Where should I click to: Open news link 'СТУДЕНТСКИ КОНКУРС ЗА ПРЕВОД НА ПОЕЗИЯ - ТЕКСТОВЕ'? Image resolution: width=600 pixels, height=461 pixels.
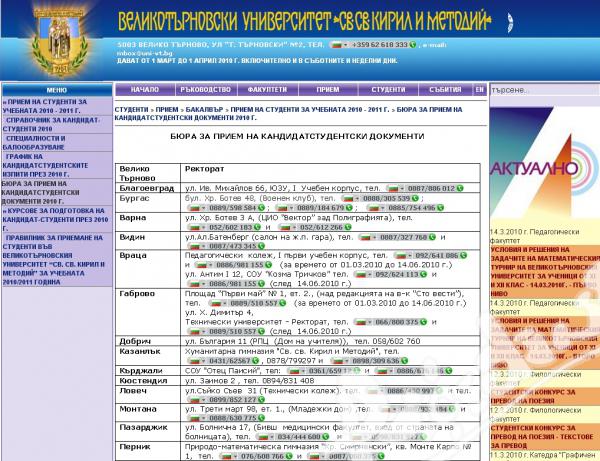point(543,437)
